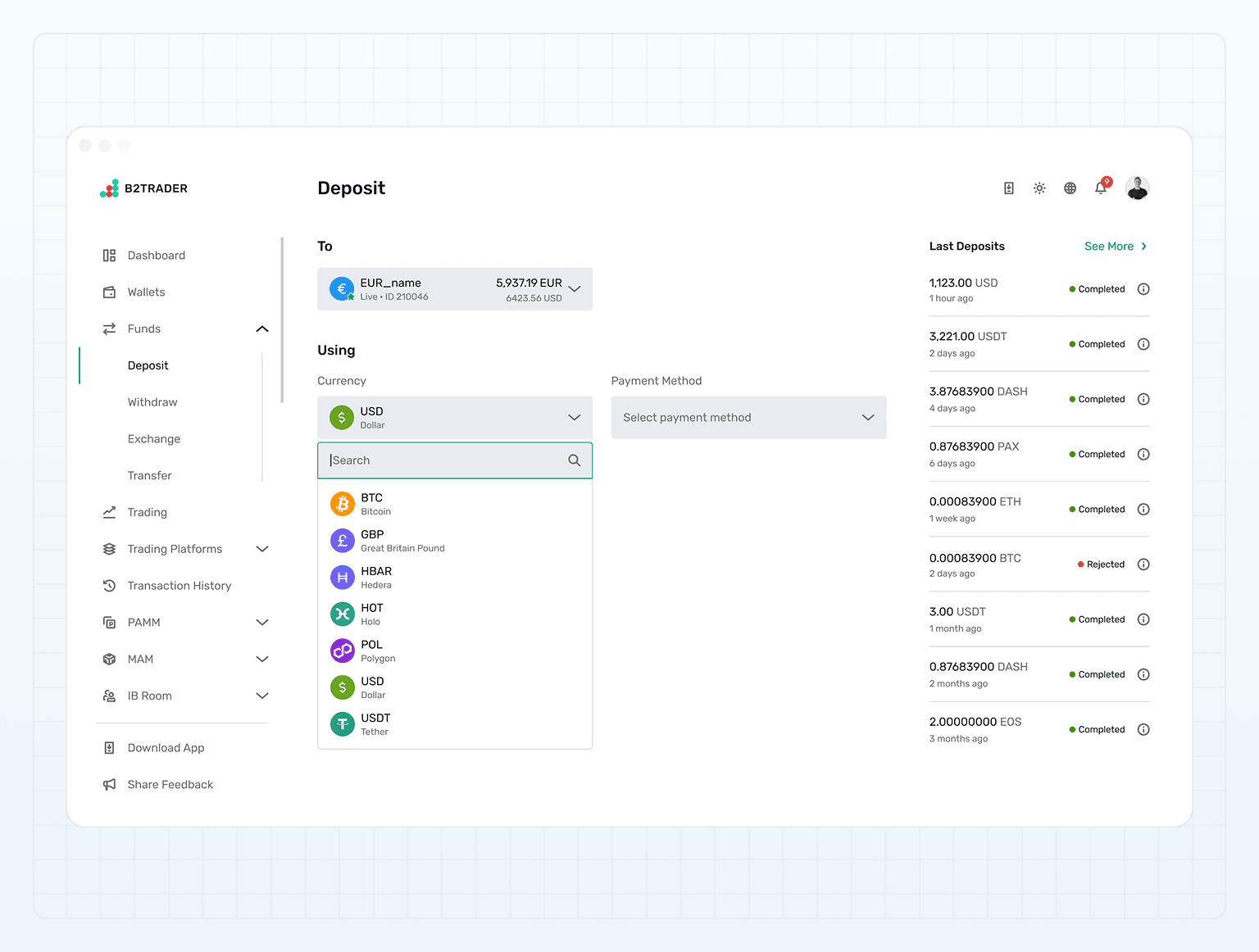Click the download icon in header
1259x952 pixels.
pyautogui.click(x=1009, y=188)
